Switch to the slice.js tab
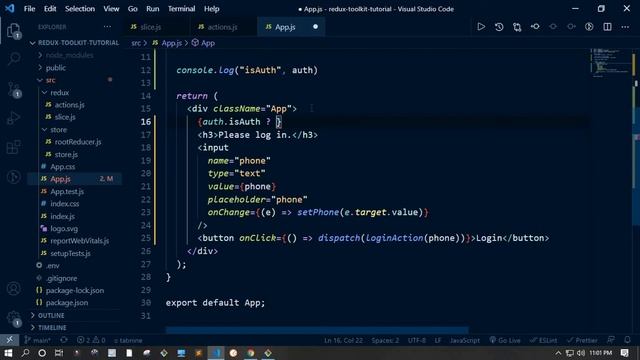Viewport: 640px width, 360px height. coord(156,27)
